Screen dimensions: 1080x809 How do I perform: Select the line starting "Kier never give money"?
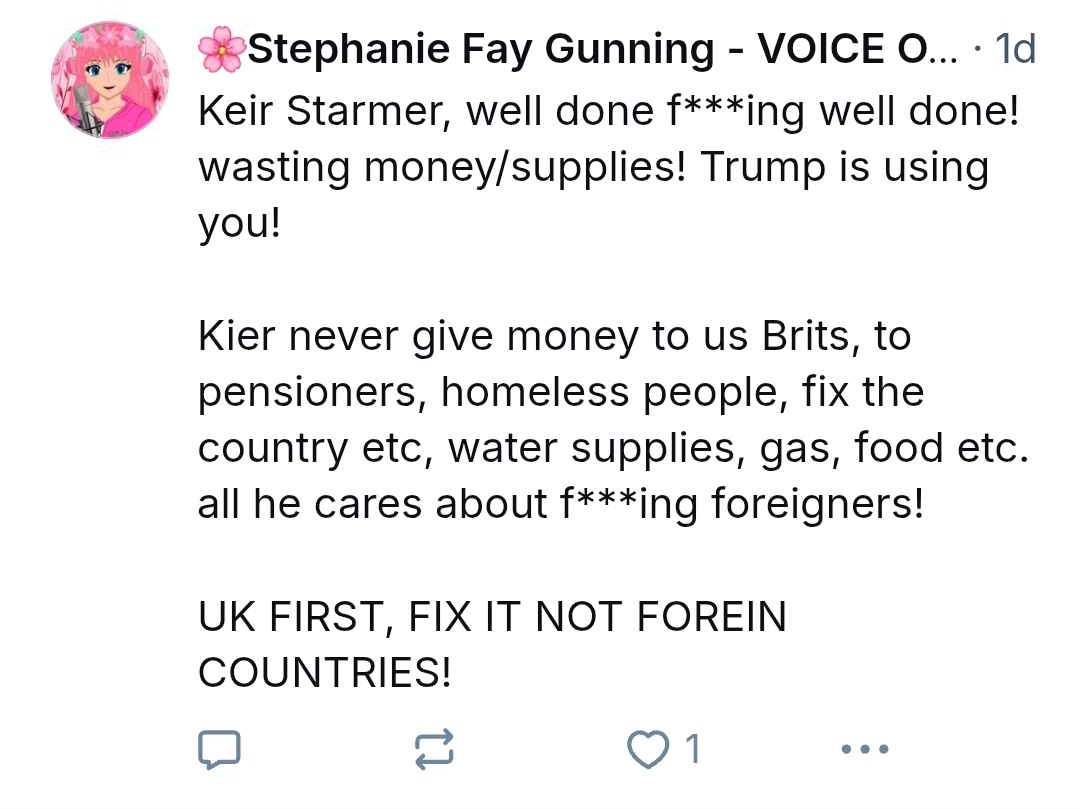coord(554,336)
